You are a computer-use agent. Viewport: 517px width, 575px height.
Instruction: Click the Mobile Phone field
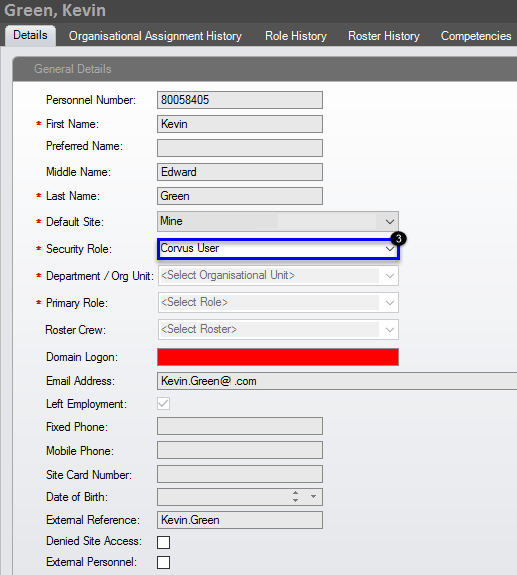coord(240,450)
